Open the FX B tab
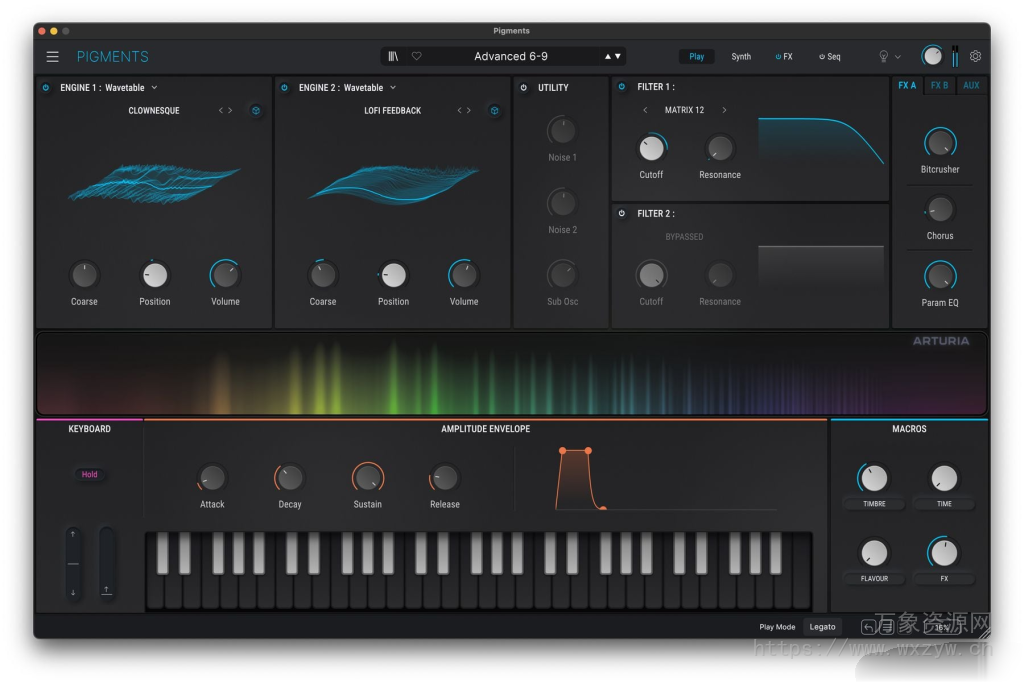Screen dimensions: 1024x683 [939, 86]
